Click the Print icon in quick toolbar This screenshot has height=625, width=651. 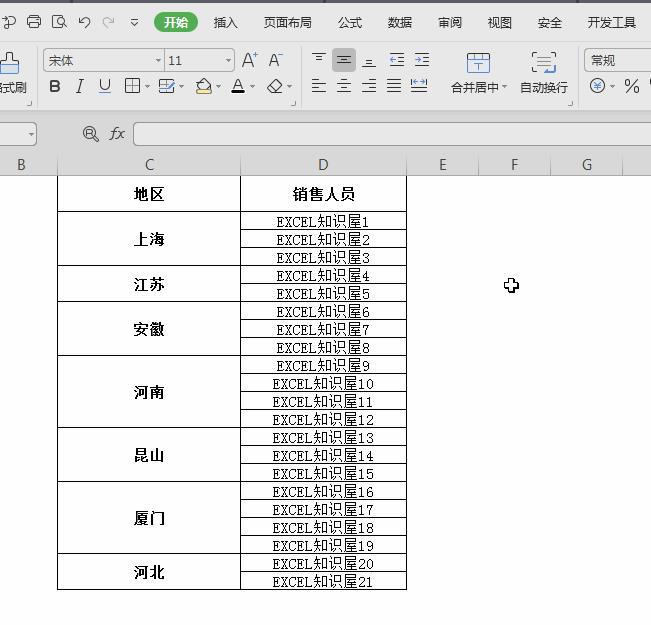click(34, 22)
